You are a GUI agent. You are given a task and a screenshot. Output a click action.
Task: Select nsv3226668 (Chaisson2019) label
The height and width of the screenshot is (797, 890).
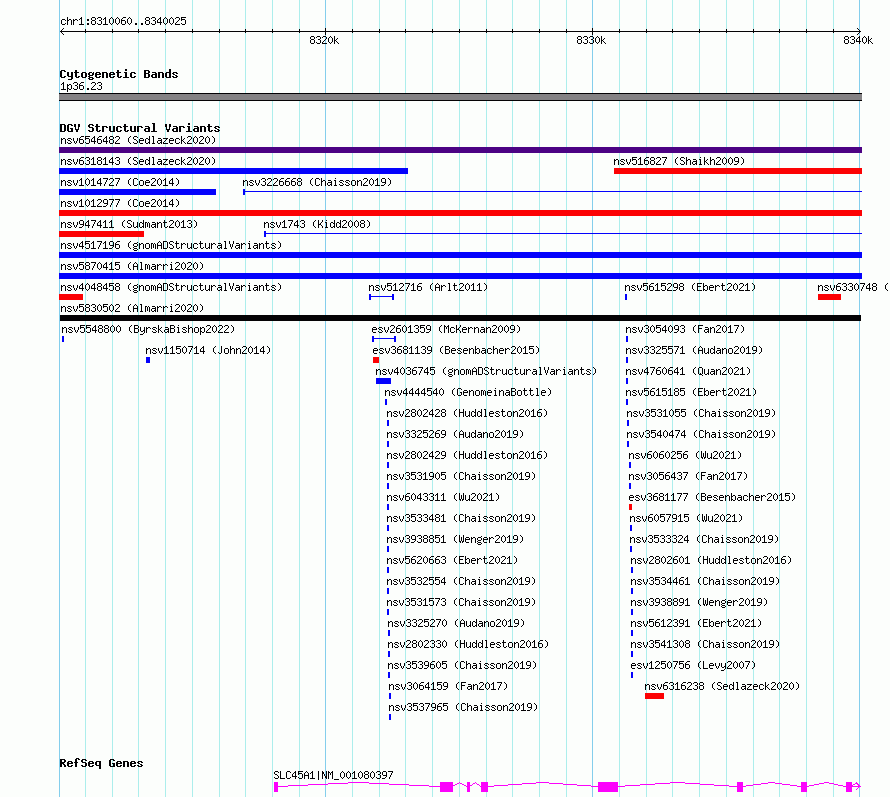[317, 182]
